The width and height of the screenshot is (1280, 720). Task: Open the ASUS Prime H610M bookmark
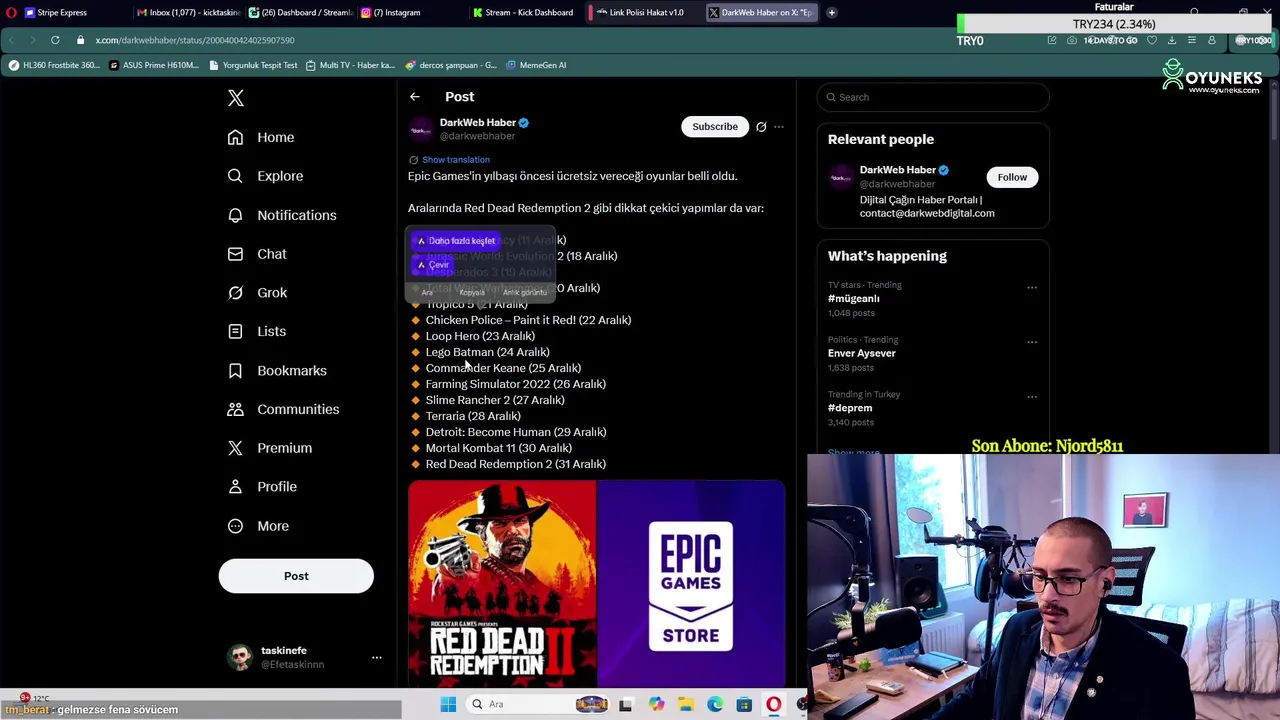pyautogui.click(x=154, y=65)
